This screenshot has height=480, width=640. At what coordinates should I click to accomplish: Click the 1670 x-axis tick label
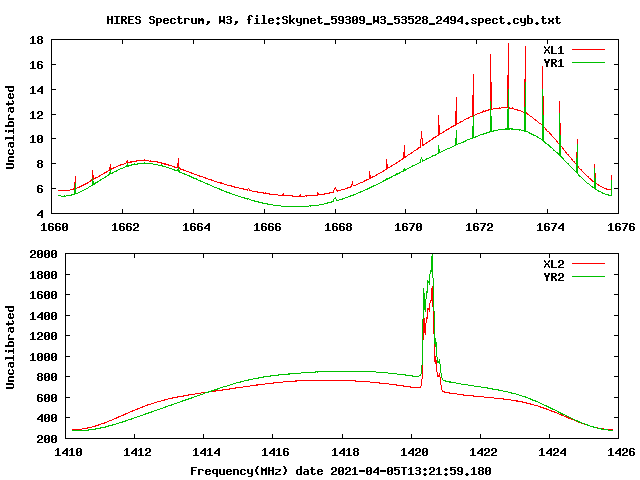409,227
